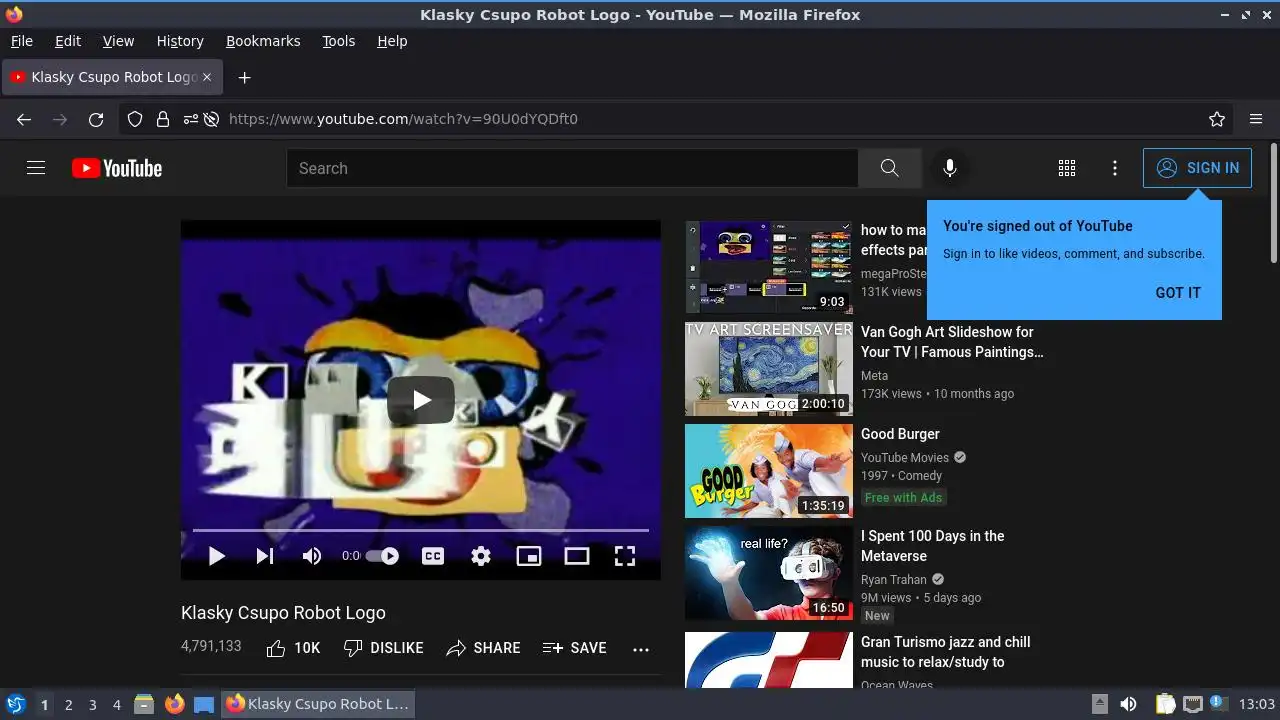Open the Firefox application menu

[1256, 119]
